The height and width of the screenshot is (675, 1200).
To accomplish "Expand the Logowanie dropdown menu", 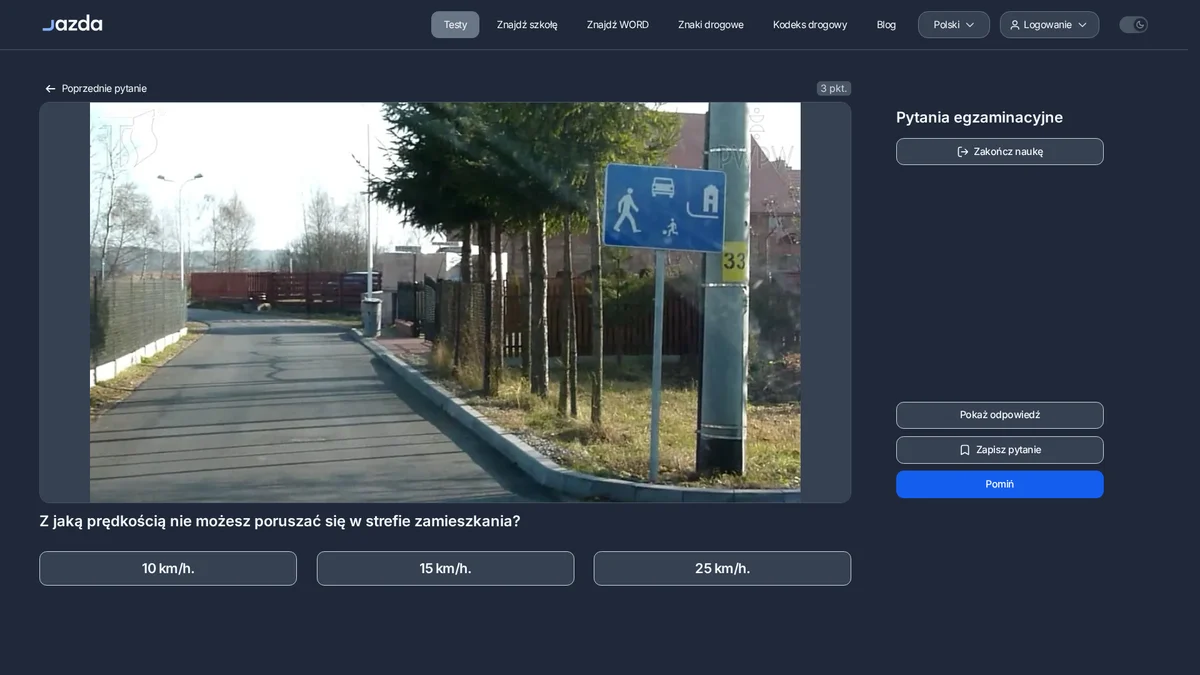I will (x=1049, y=25).
